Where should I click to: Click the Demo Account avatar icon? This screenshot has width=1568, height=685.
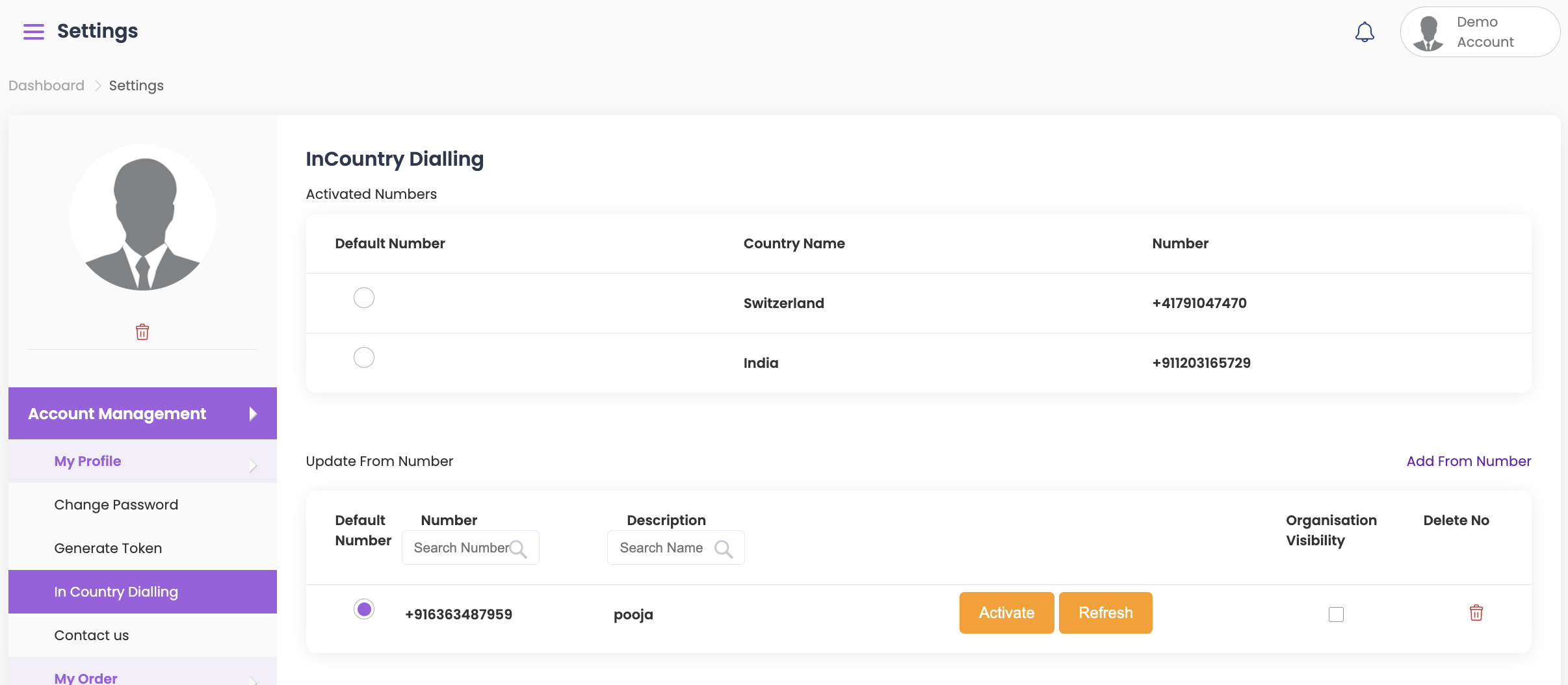coord(1428,32)
